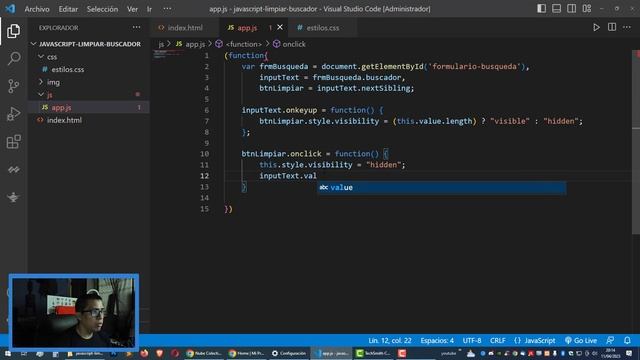Change indentation via Espacios: 4
The height and width of the screenshot is (360, 640).
(437, 340)
